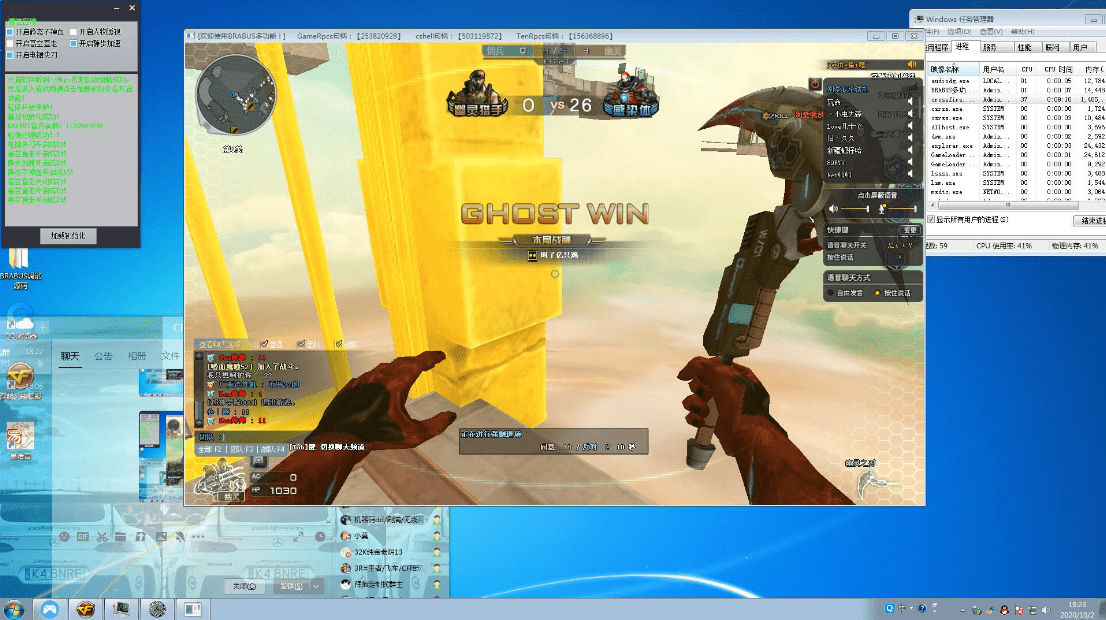Toggle the unchecked second-row left checkbox
This screenshot has height=620, width=1106.
(10, 44)
